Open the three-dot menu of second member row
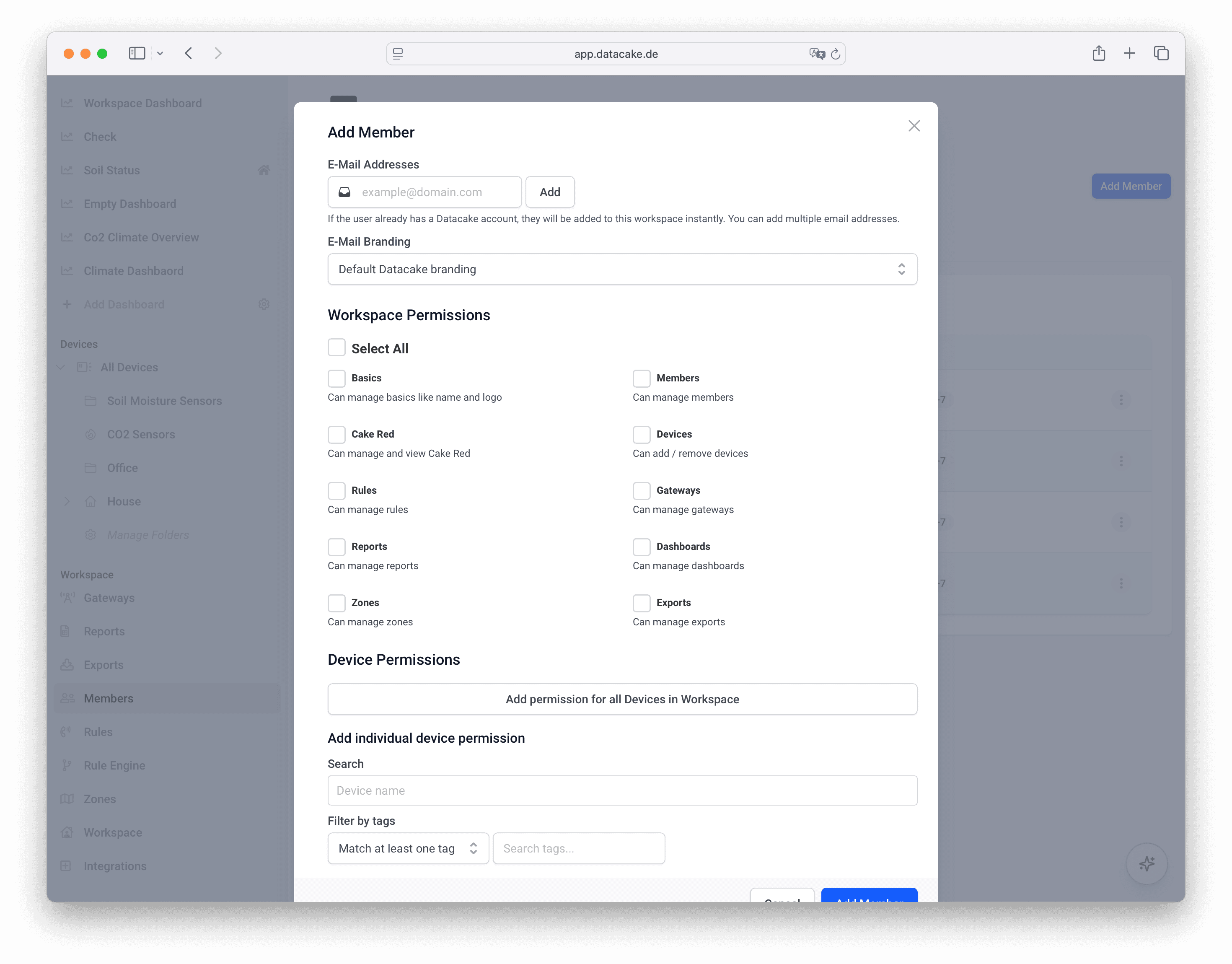This screenshot has height=964, width=1232. (x=1121, y=461)
